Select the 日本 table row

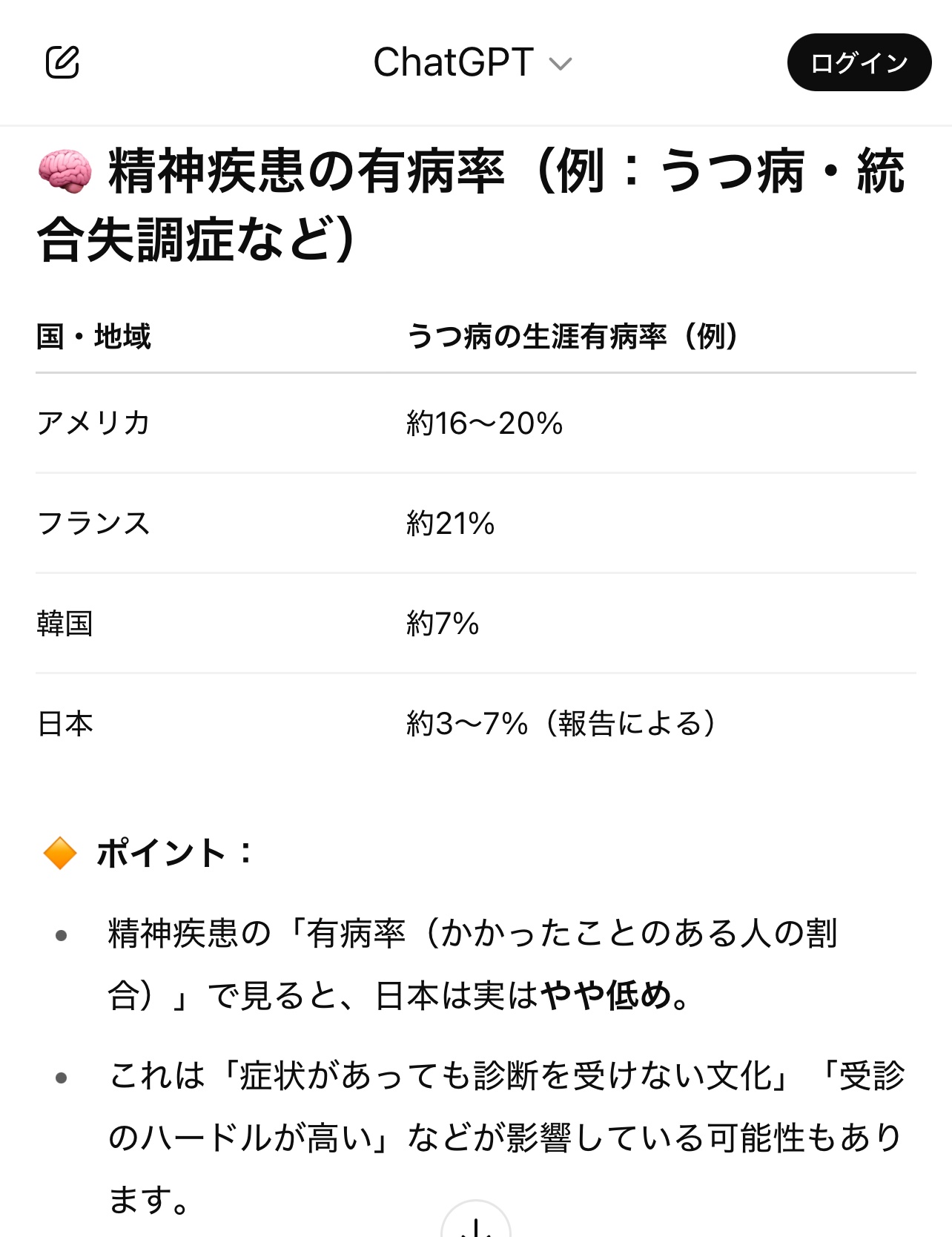click(x=476, y=723)
